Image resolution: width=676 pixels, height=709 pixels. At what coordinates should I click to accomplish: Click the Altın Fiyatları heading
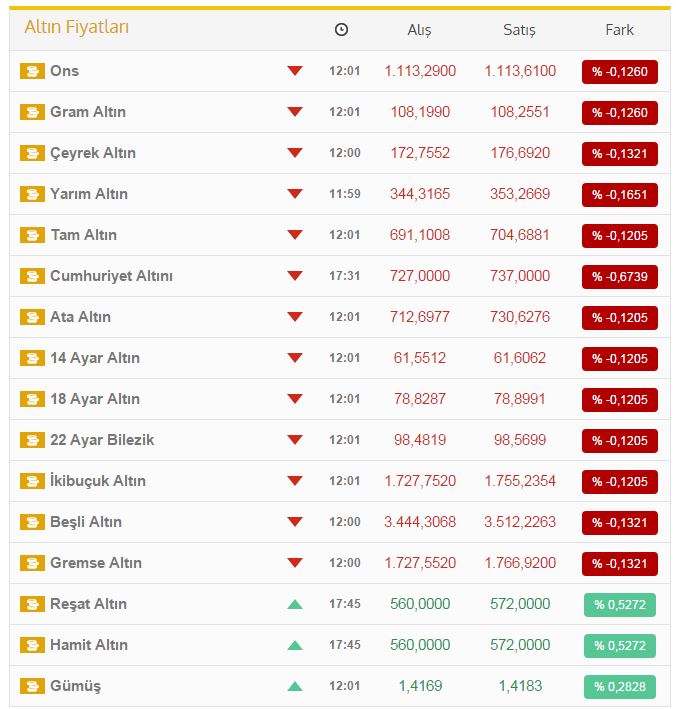pos(76,27)
